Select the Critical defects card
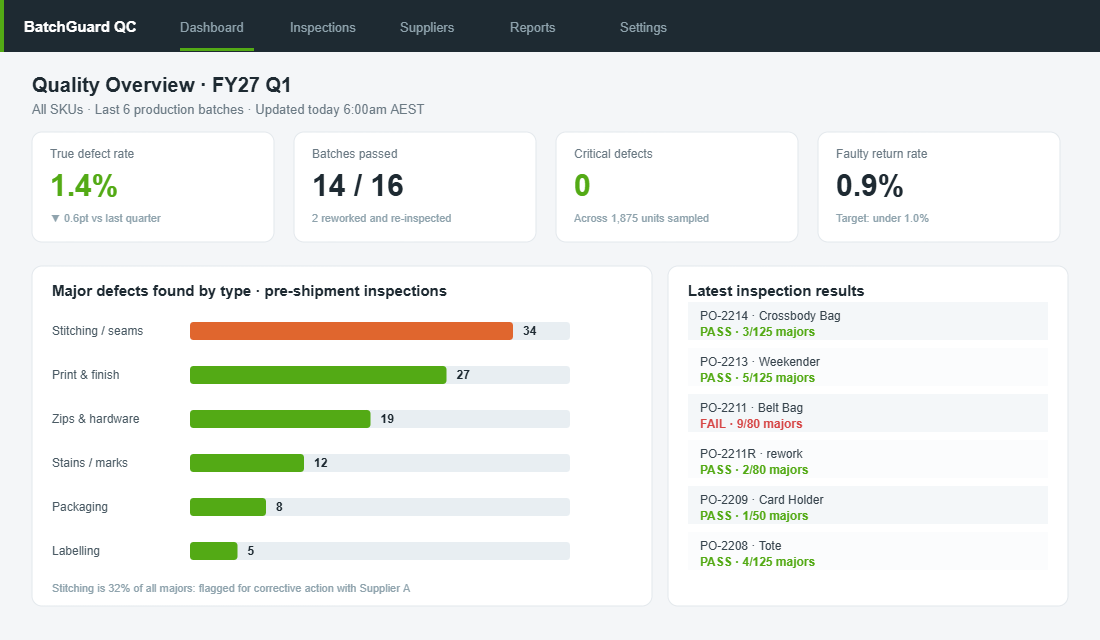Image resolution: width=1100 pixels, height=640 pixels. 677,187
